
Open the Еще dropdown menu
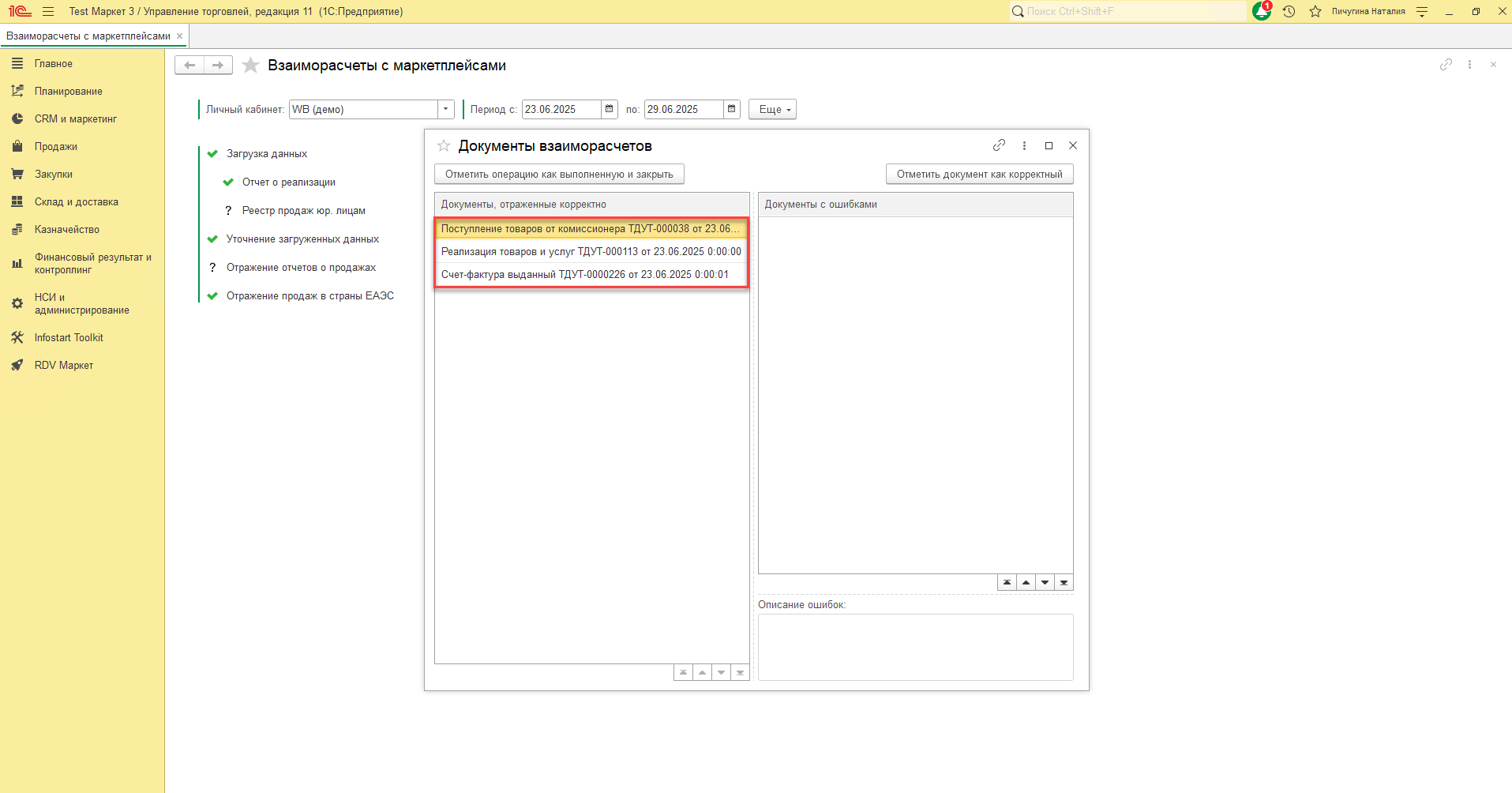(x=772, y=110)
